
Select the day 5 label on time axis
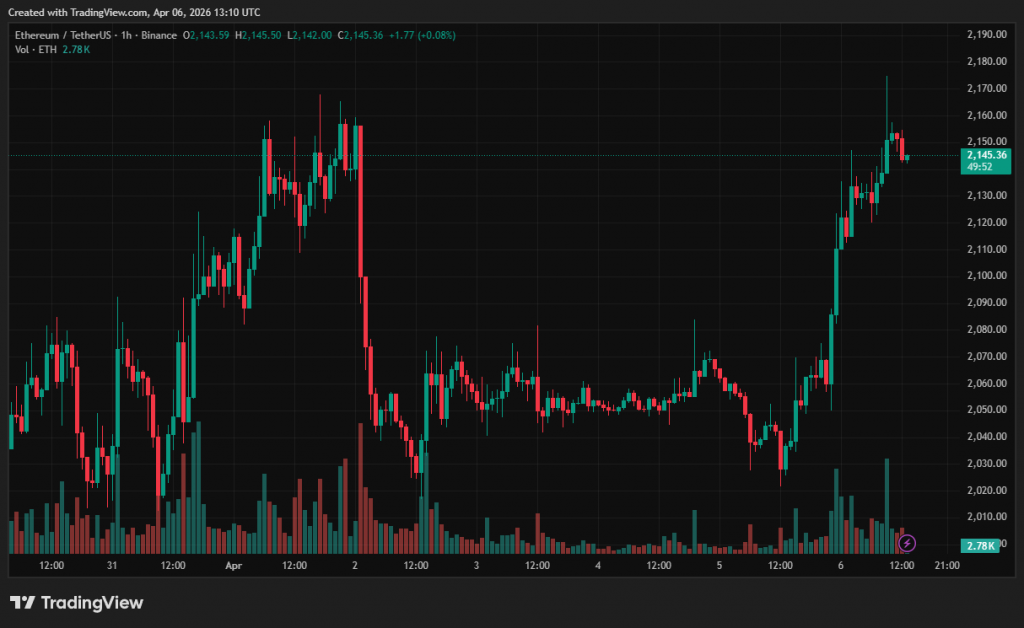(x=719, y=566)
